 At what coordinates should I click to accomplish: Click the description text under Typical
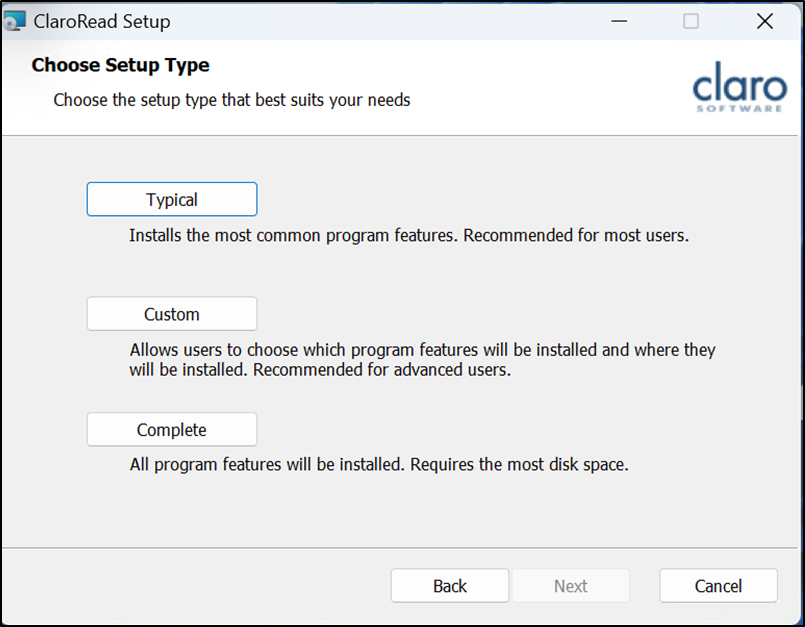coord(409,237)
